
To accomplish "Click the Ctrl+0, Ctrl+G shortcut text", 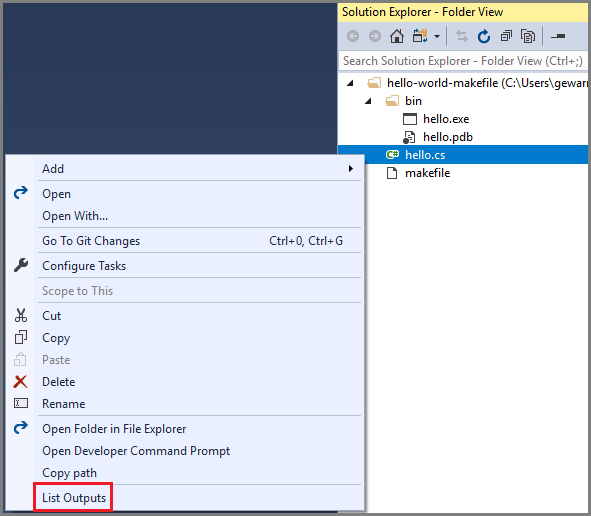I will coord(306,240).
